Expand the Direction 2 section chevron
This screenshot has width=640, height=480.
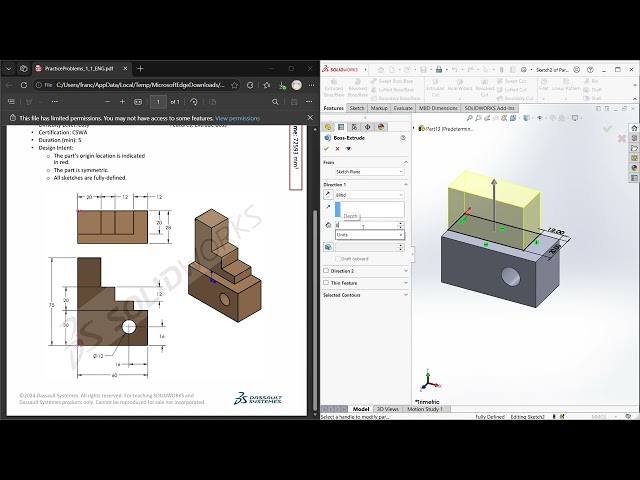coord(406,271)
